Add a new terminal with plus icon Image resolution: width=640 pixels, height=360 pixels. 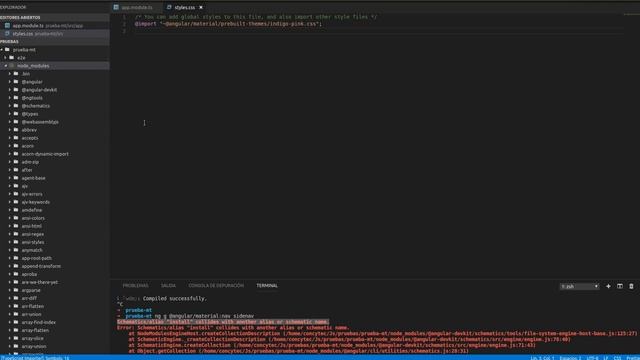(608, 286)
